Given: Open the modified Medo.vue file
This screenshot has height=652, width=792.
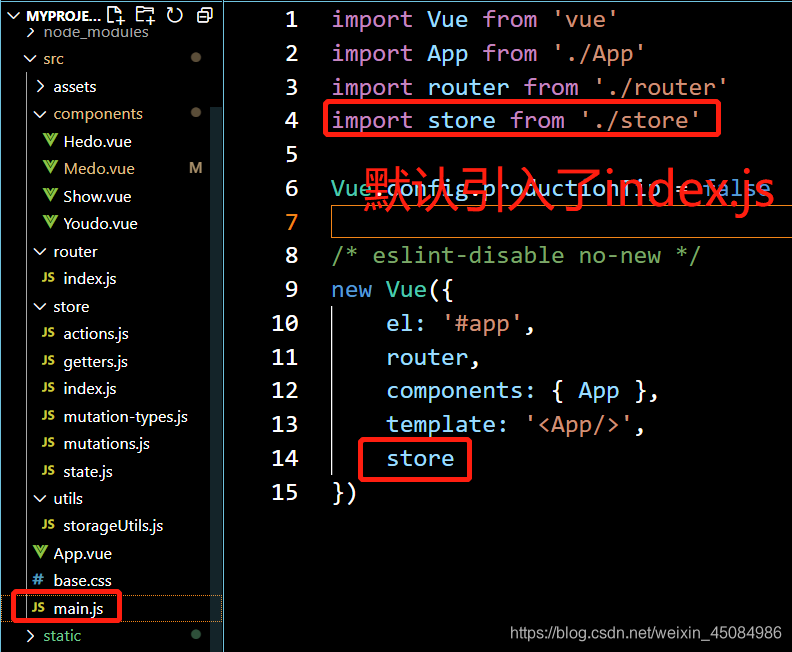Looking at the screenshot, I should (99, 169).
